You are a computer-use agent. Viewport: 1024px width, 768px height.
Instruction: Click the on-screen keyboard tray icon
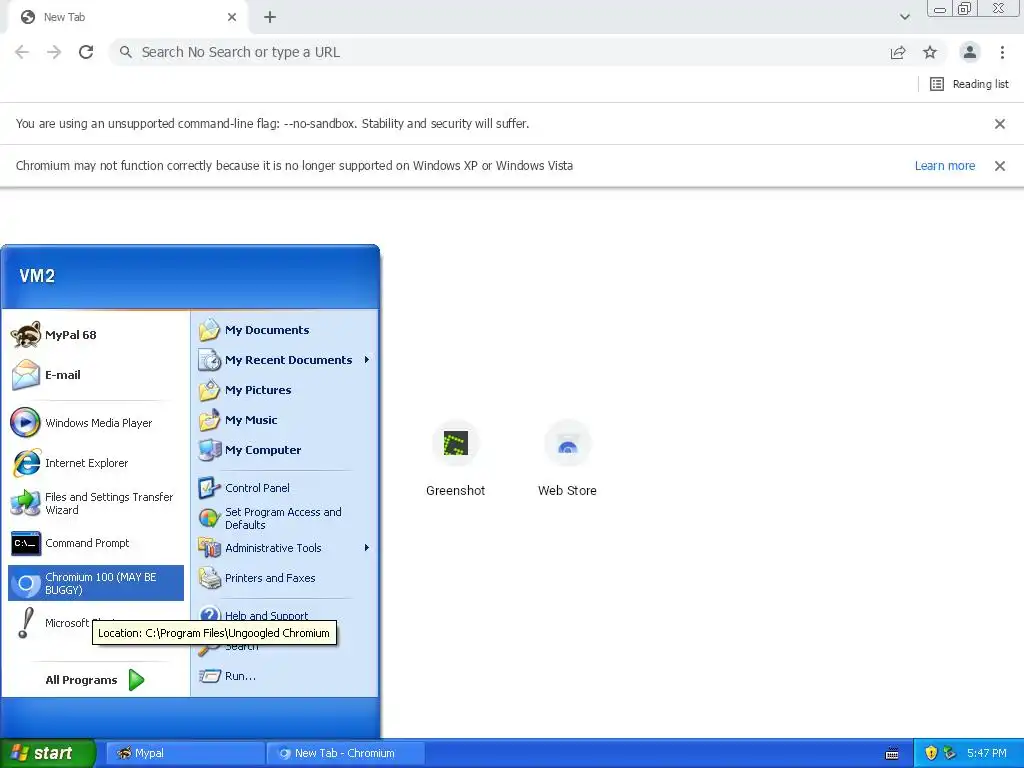[892, 754]
